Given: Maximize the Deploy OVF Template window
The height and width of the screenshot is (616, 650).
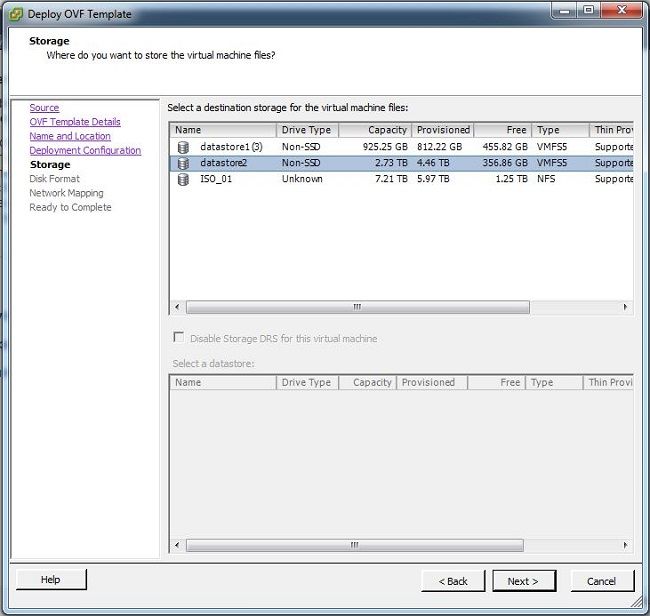Looking at the screenshot, I should [588, 10].
